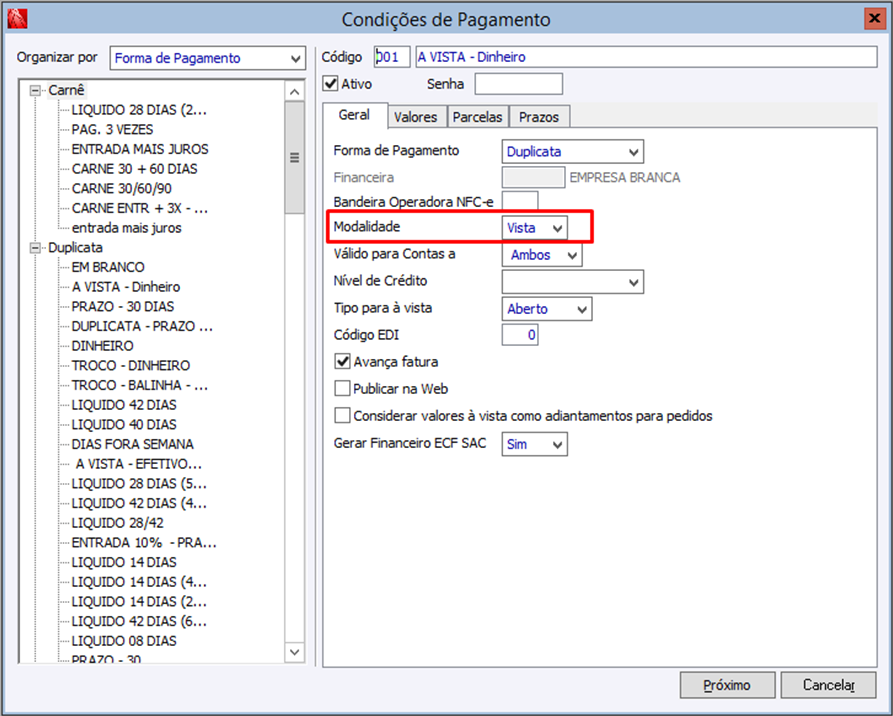Open the Forma de Pagamento Duplicata dropdown

633,152
